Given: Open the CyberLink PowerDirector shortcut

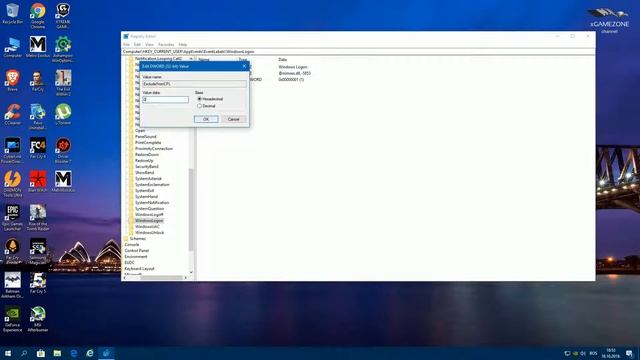Looking at the screenshot, I should pyautogui.click(x=12, y=150).
